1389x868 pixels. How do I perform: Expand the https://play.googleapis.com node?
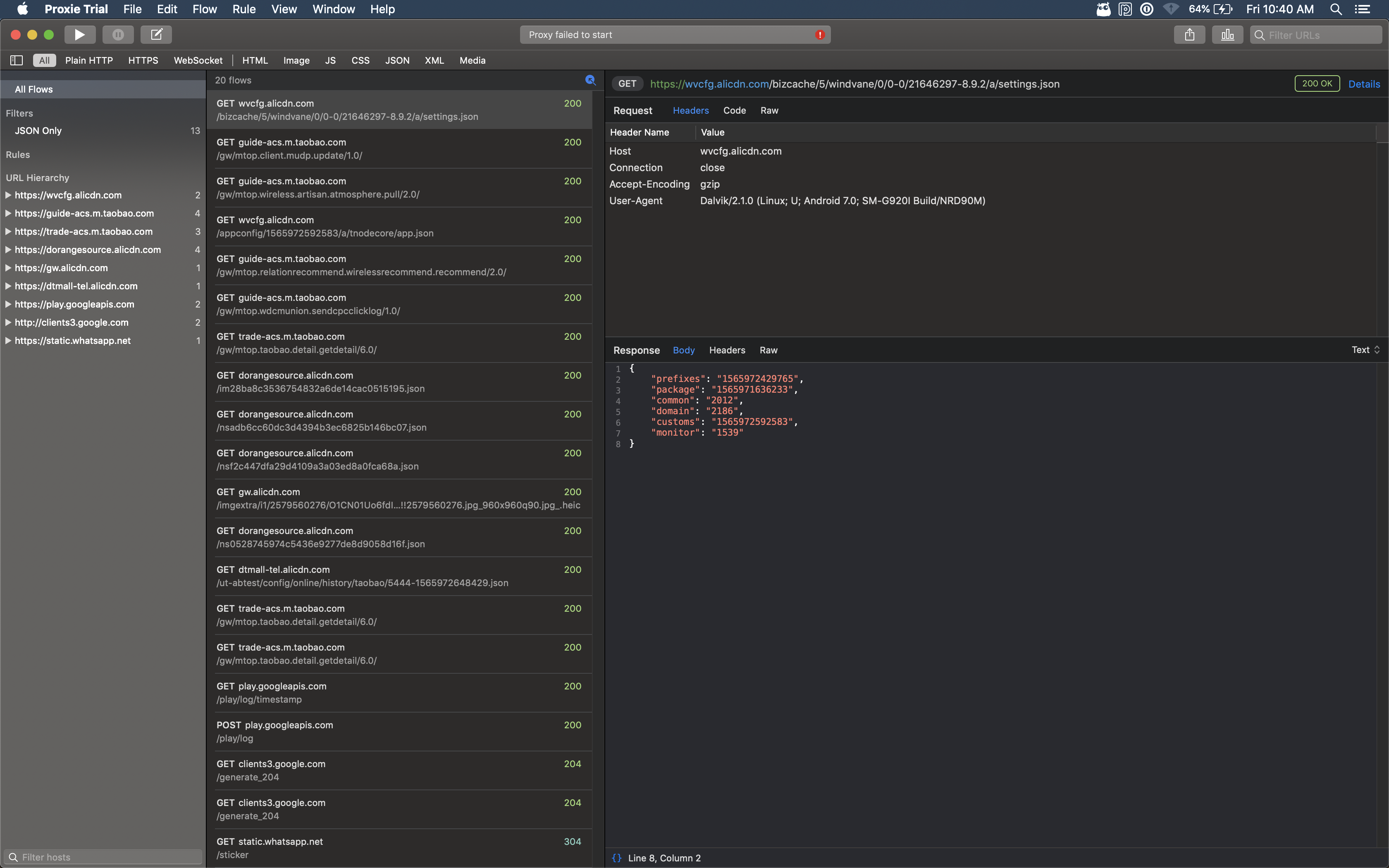tap(8, 304)
